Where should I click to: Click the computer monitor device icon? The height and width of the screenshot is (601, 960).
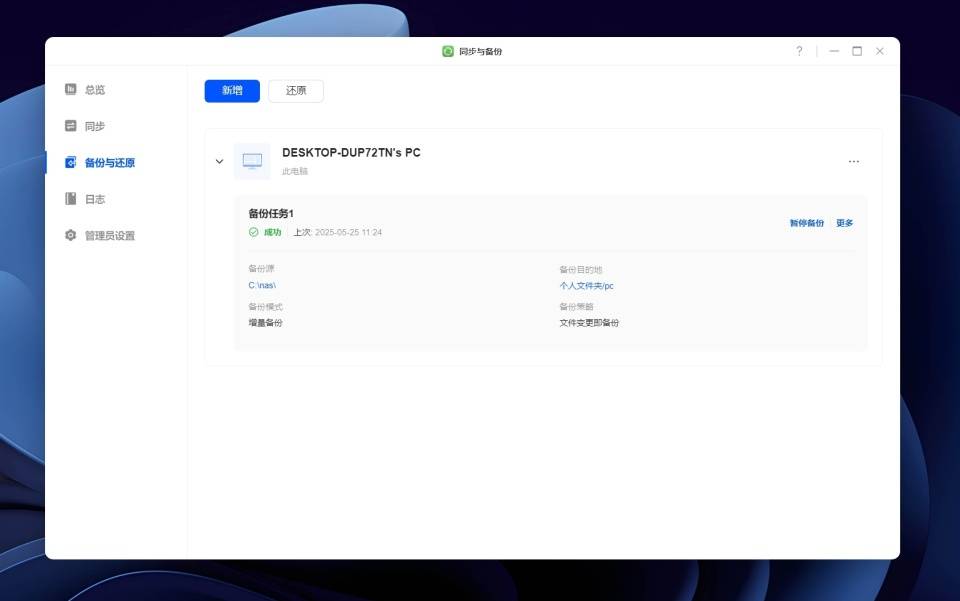[x=252, y=161]
